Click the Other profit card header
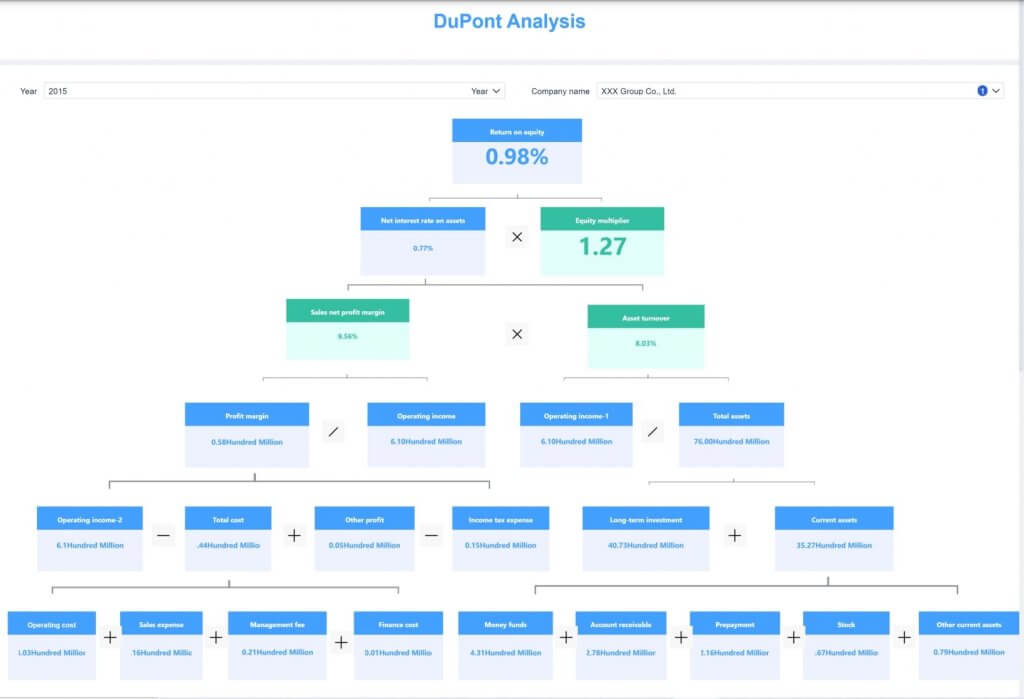1024x699 pixels. coord(364,519)
